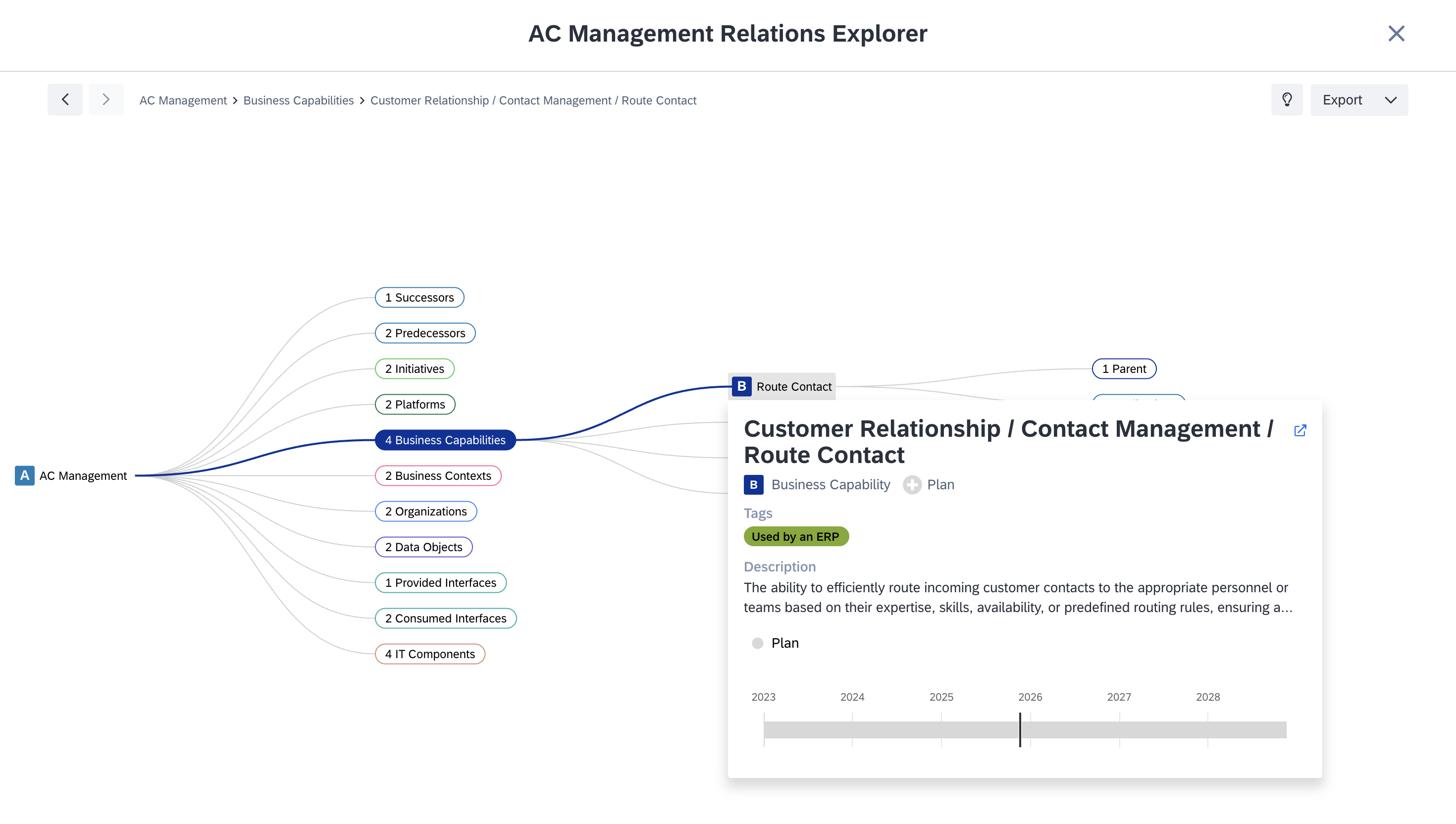
Task: Click the Plan lifecycle plus icon
Action: [x=912, y=484]
